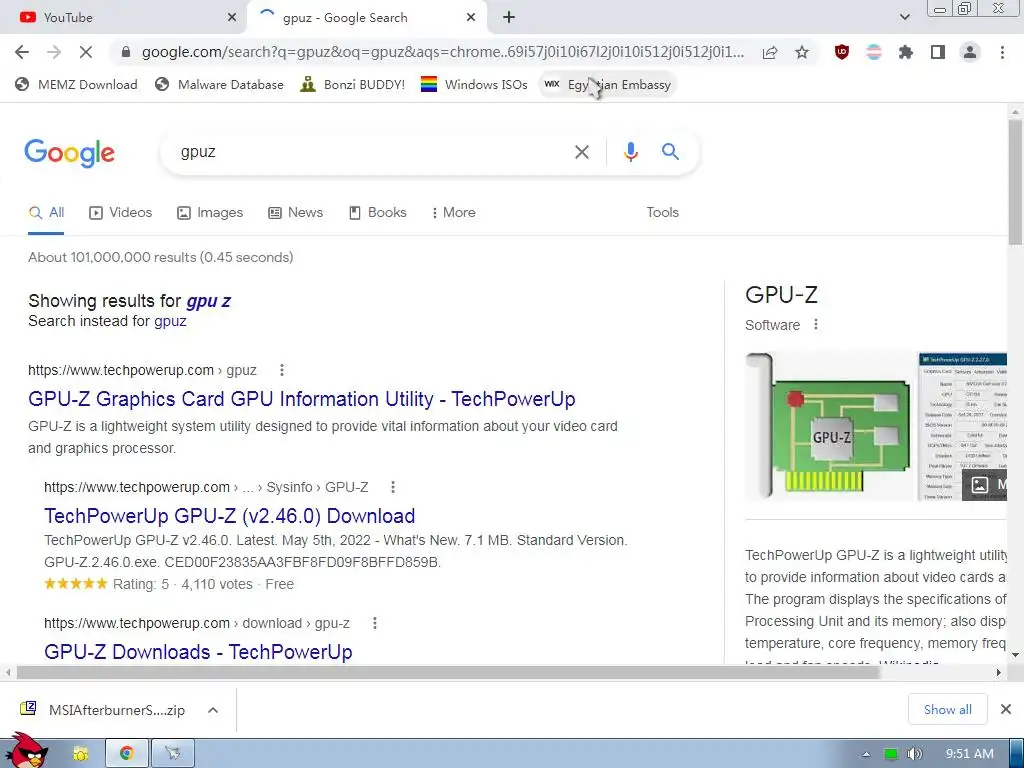Switch to the YouTube tab

[123, 18]
